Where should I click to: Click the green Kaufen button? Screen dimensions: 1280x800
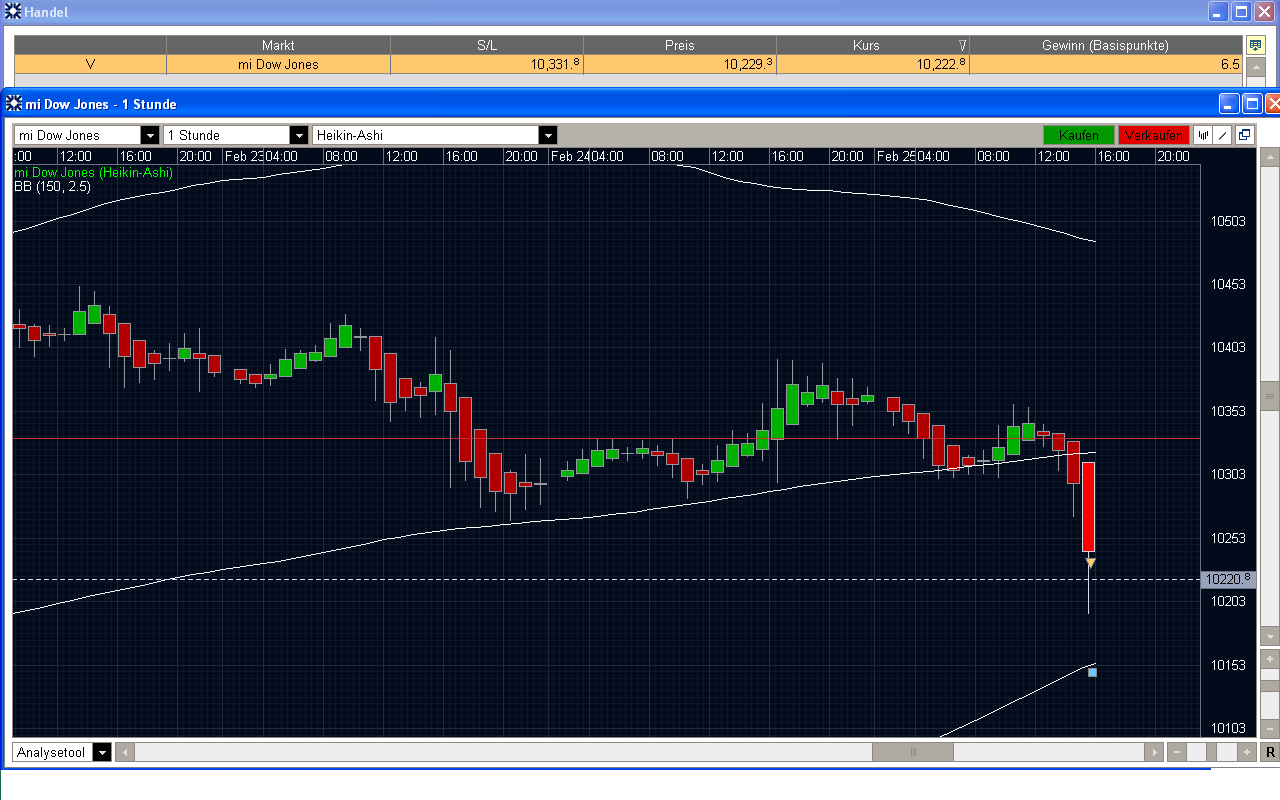pyautogui.click(x=1078, y=135)
